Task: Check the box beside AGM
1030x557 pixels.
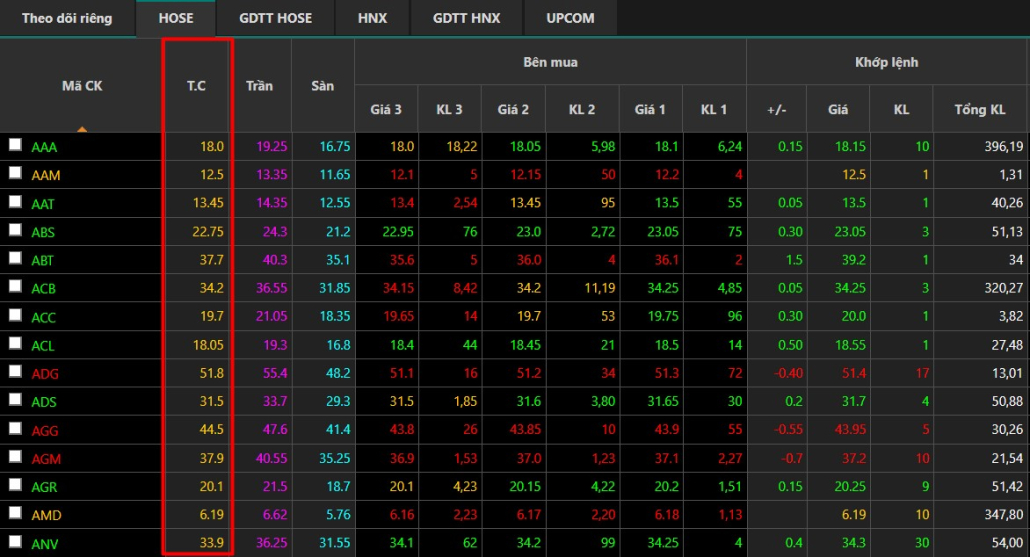Action: pyautogui.click(x=15, y=457)
